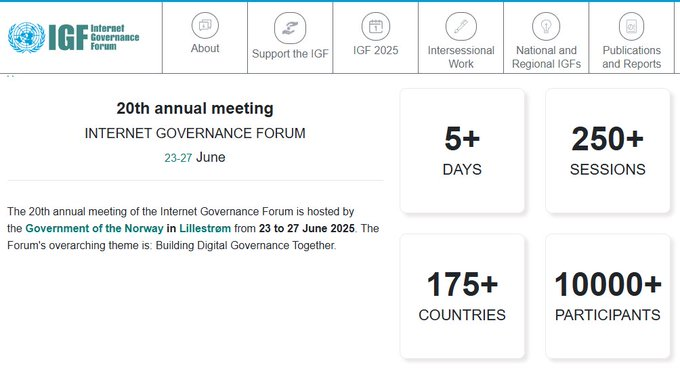Click the IGF 2025 calendar icon
Viewport: 680px width, 371px height.
pos(376,26)
